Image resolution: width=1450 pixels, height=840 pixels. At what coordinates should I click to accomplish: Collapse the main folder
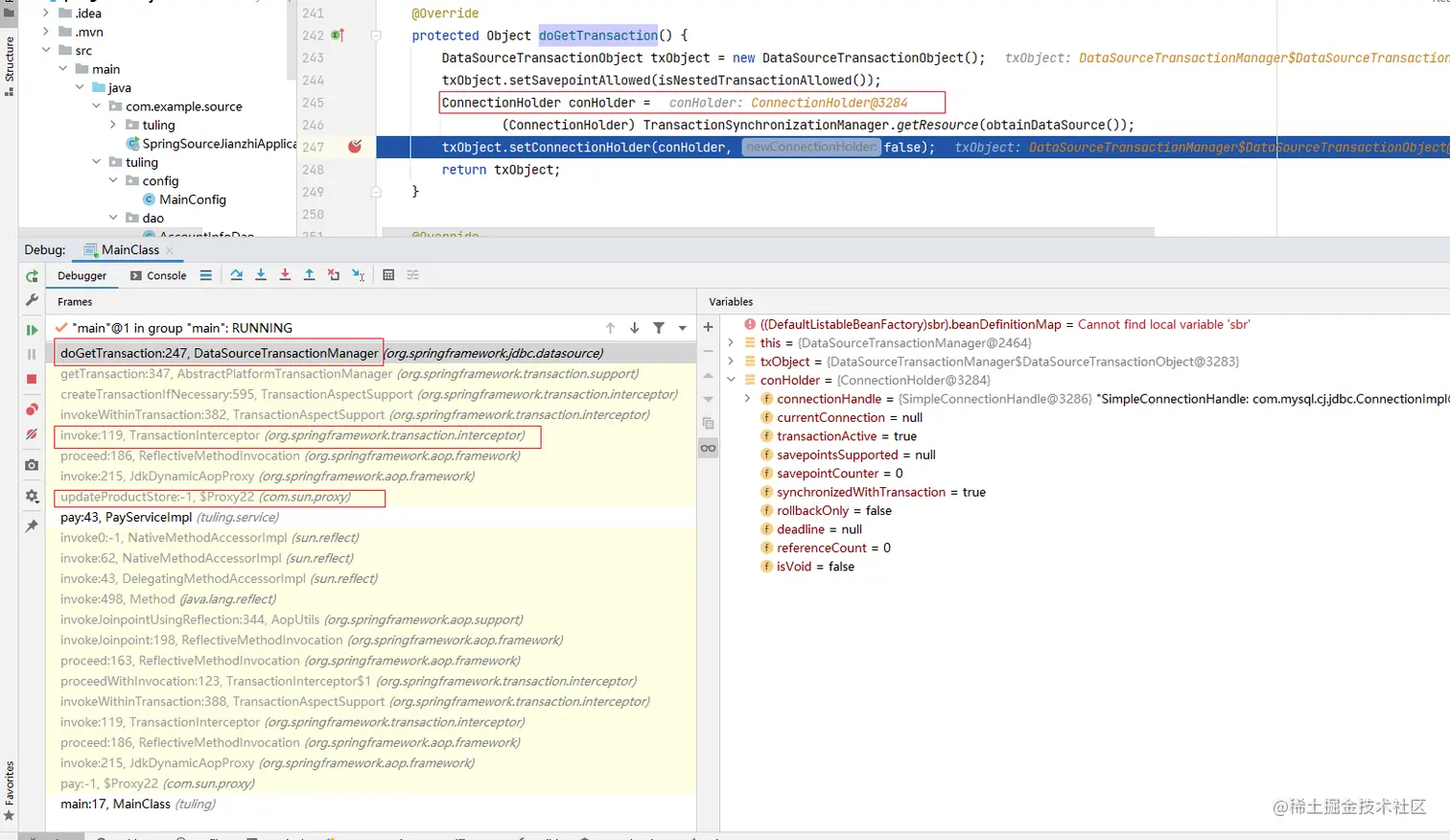pyautogui.click(x=62, y=69)
